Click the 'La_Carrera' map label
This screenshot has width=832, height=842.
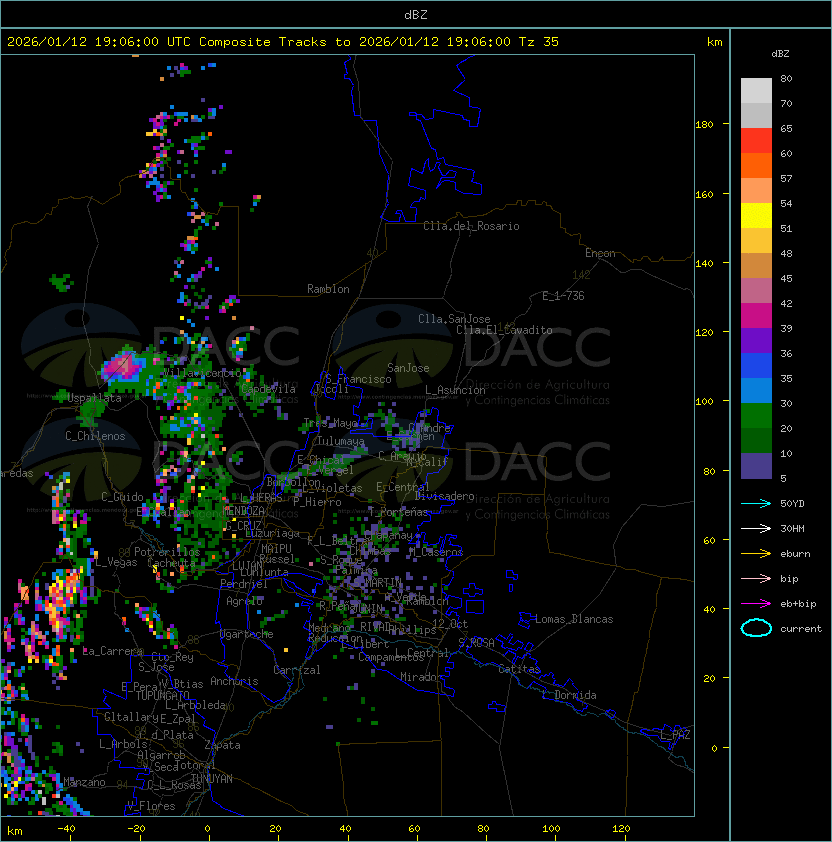tap(113, 651)
